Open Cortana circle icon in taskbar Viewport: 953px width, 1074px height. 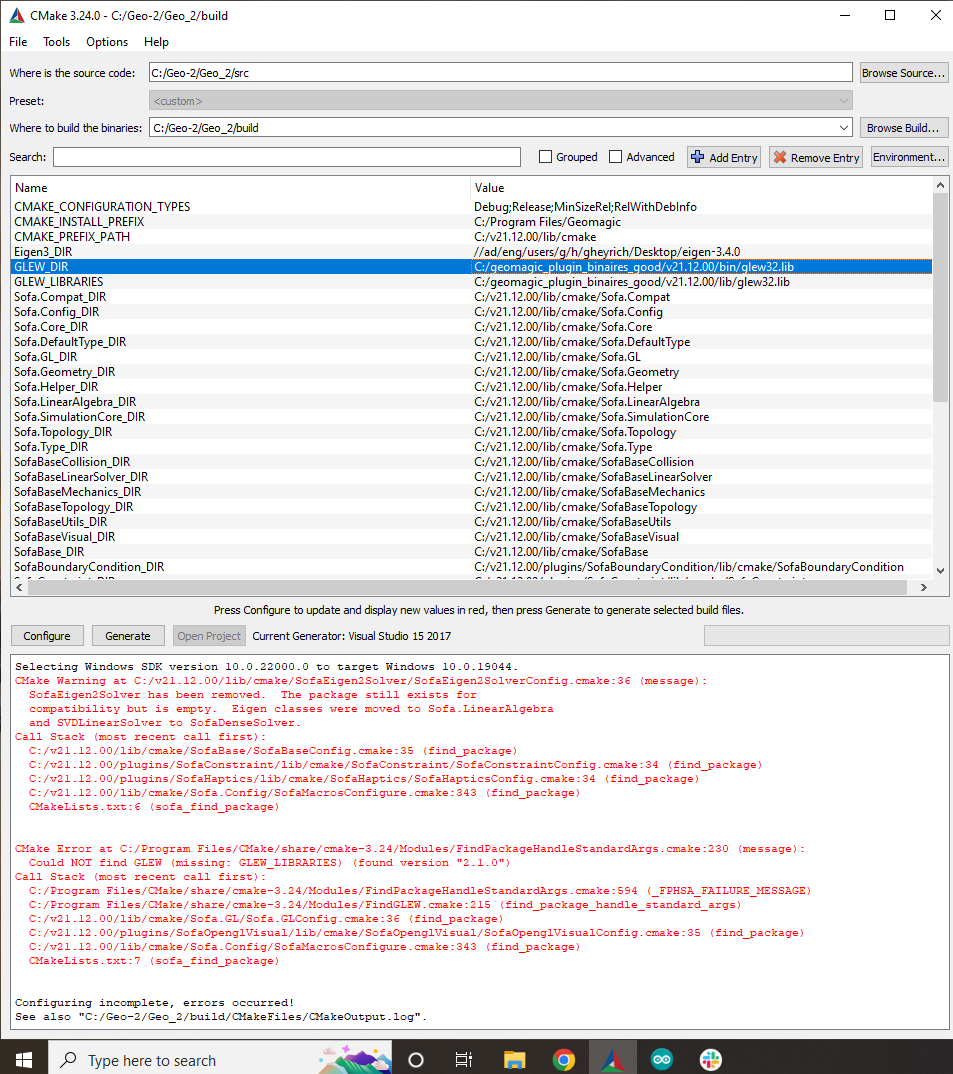pyautogui.click(x=416, y=1060)
